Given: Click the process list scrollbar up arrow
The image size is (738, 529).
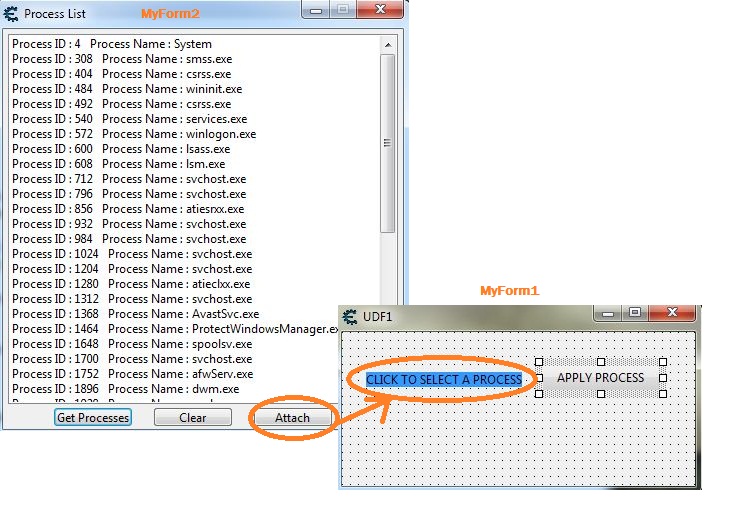Looking at the screenshot, I should 388,44.
